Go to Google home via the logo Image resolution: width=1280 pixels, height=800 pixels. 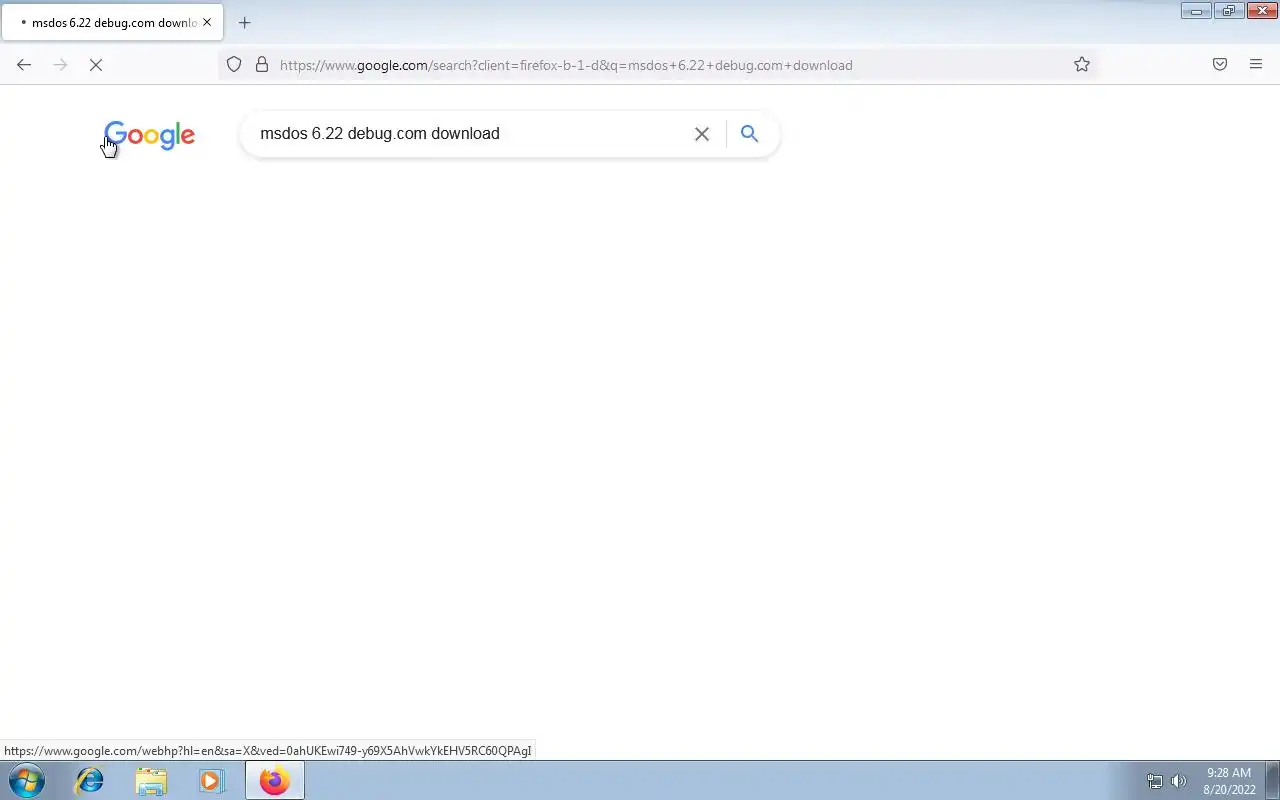pos(149,135)
